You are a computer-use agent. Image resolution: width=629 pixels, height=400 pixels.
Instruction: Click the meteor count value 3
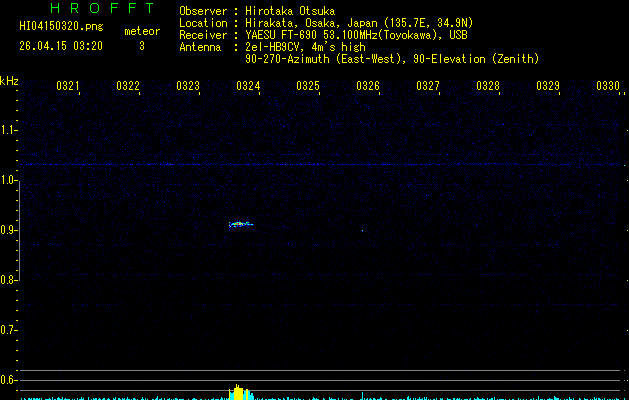142,46
